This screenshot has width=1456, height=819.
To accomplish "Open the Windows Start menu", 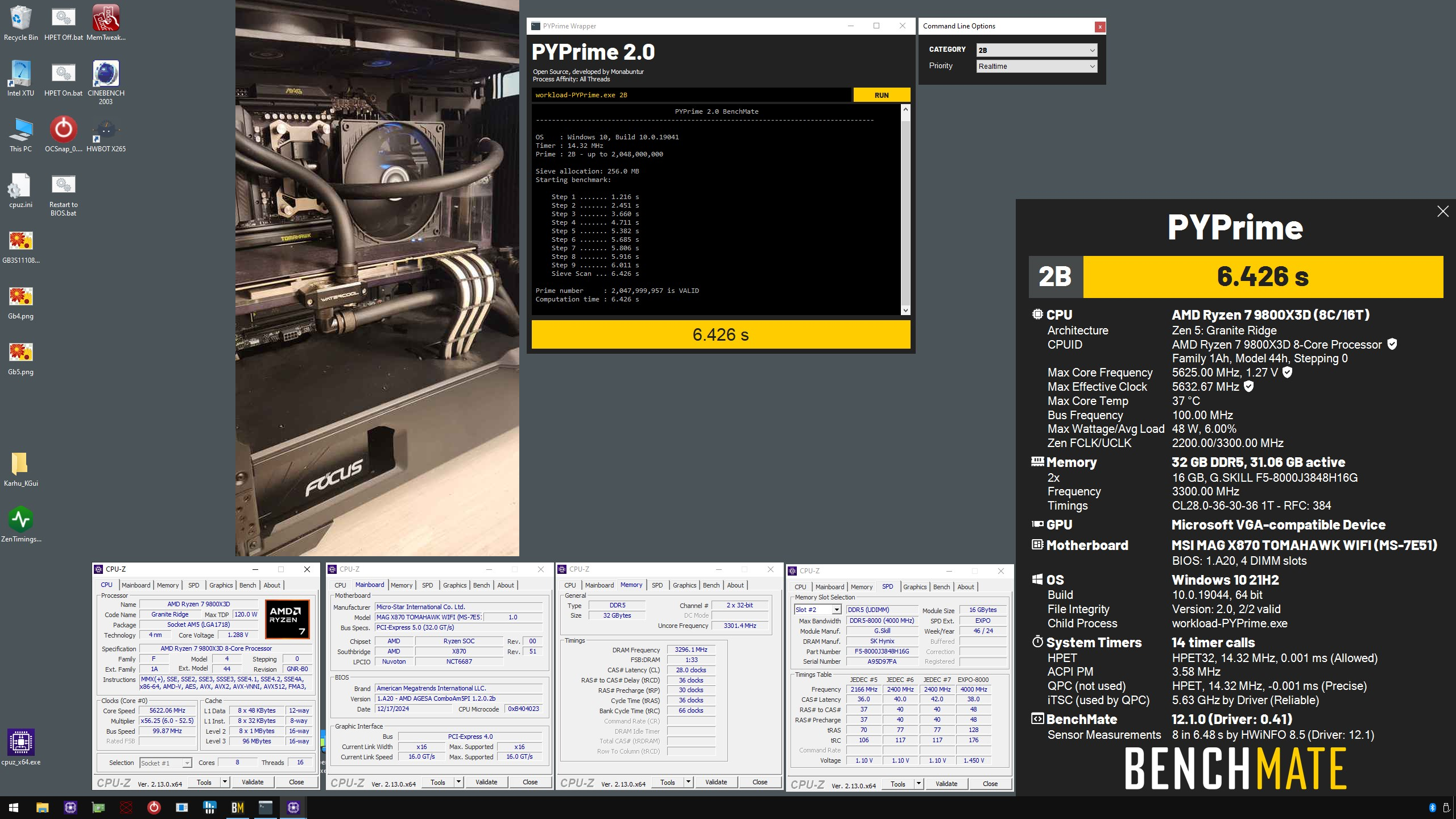I will (x=14, y=807).
